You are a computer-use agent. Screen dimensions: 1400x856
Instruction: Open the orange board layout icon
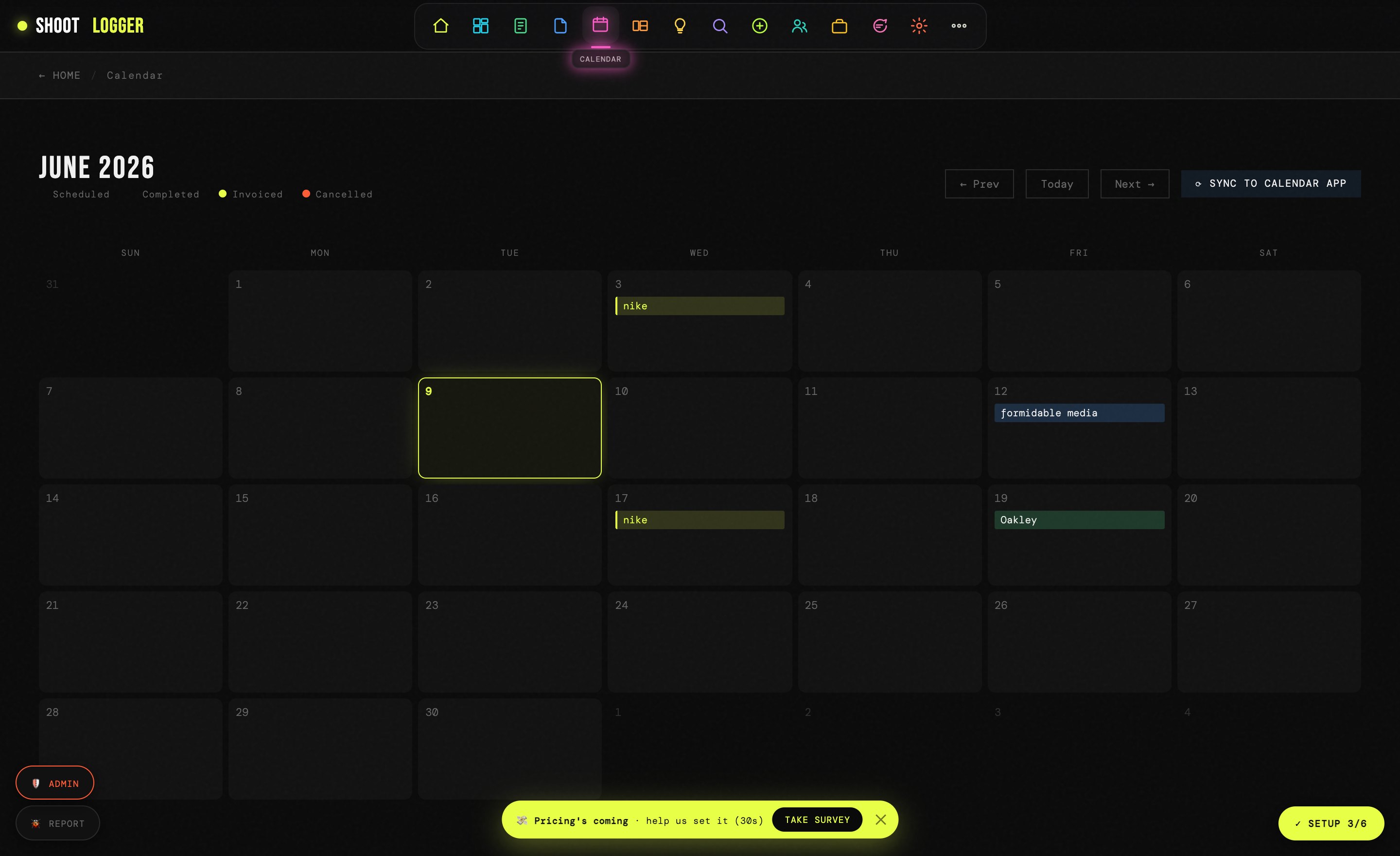(640, 26)
